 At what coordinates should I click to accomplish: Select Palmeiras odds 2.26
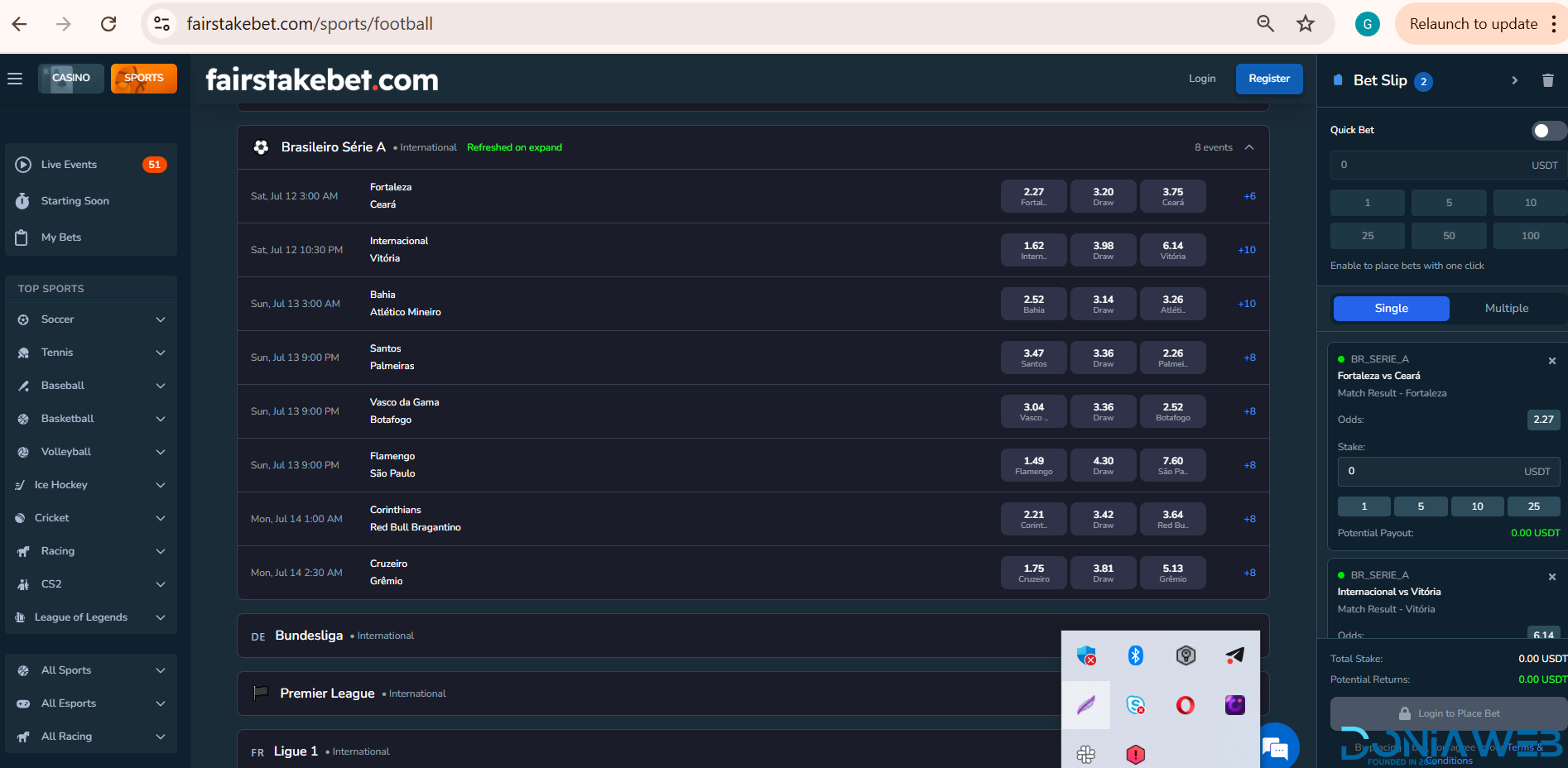point(1172,358)
